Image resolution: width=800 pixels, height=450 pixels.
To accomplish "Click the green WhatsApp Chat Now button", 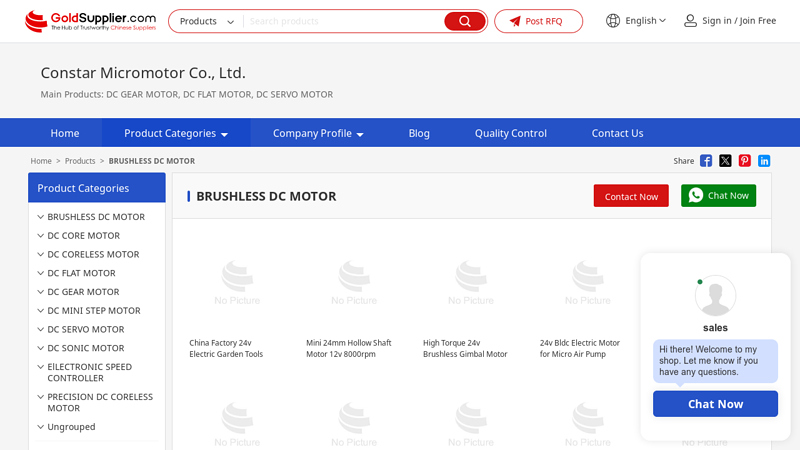I will (718, 196).
